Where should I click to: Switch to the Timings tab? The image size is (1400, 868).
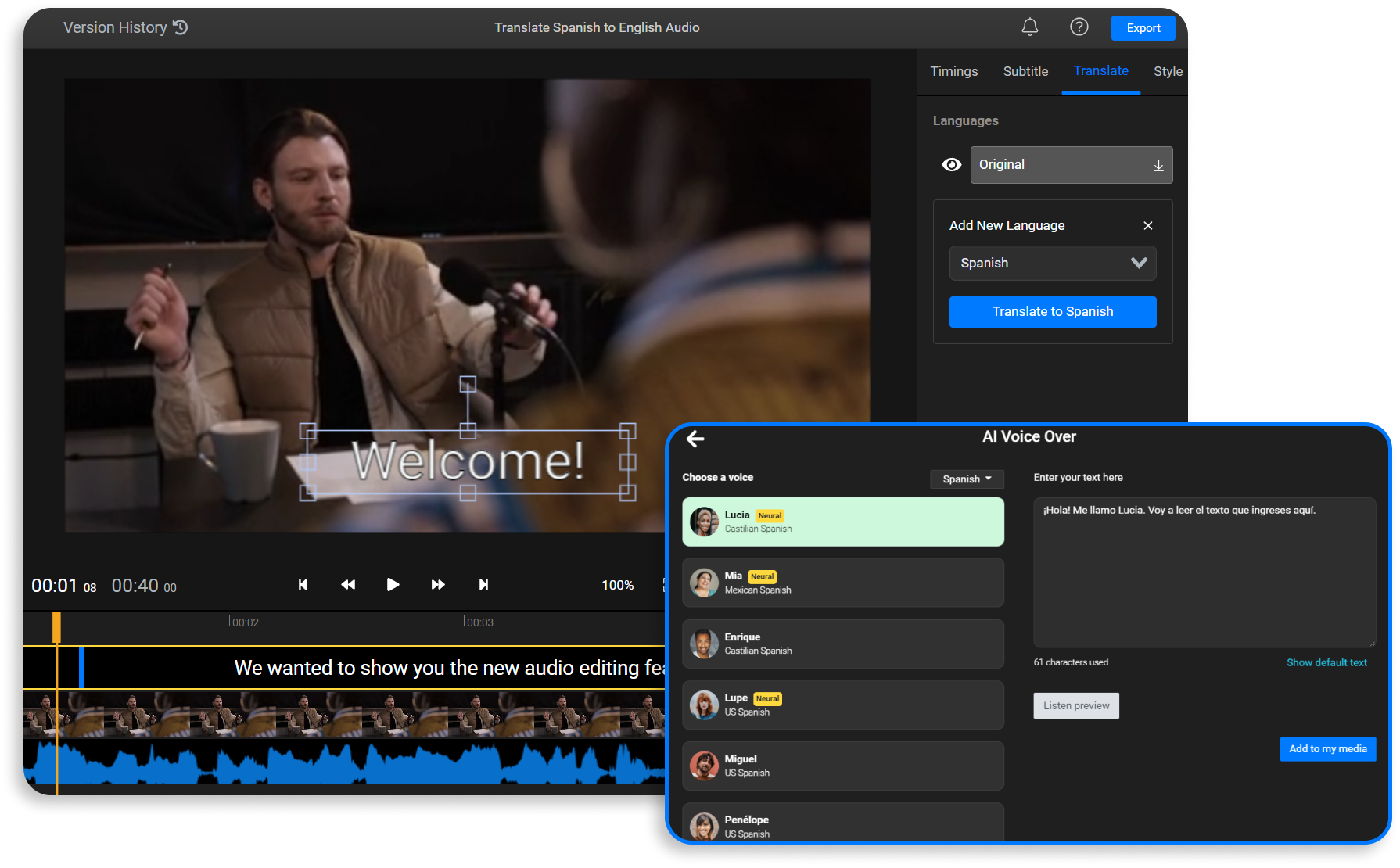(953, 71)
